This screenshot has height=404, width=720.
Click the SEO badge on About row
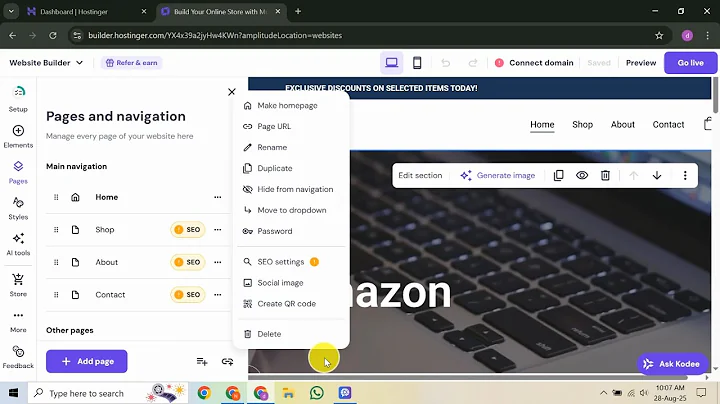[187, 262]
